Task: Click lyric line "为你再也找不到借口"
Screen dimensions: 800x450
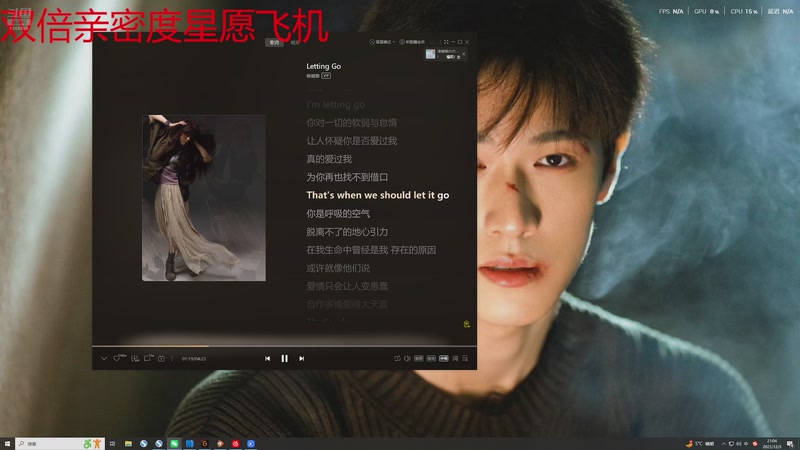Action: [347, 177]
